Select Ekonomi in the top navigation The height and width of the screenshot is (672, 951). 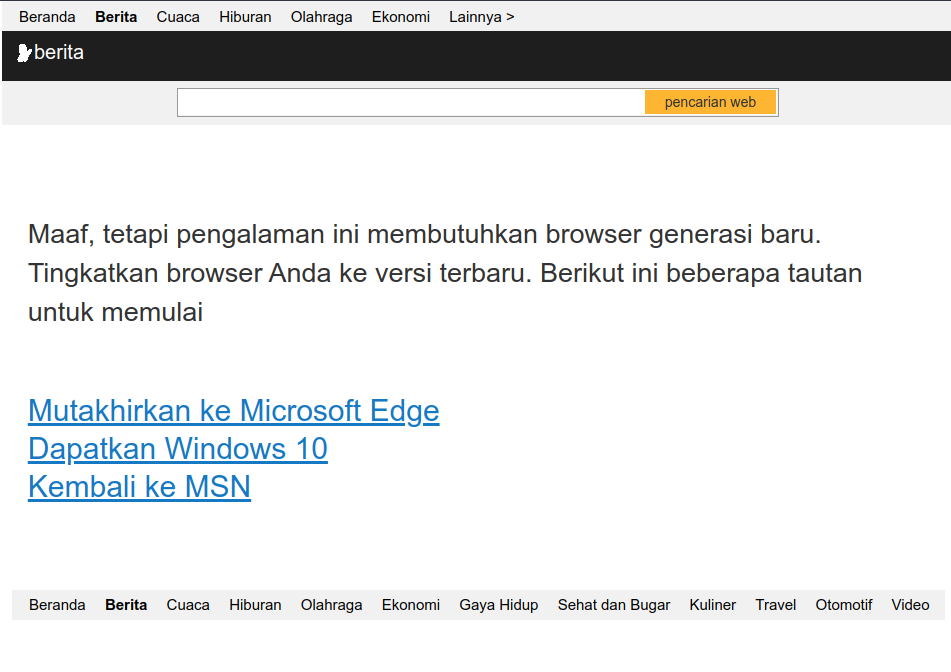point(400,16)
